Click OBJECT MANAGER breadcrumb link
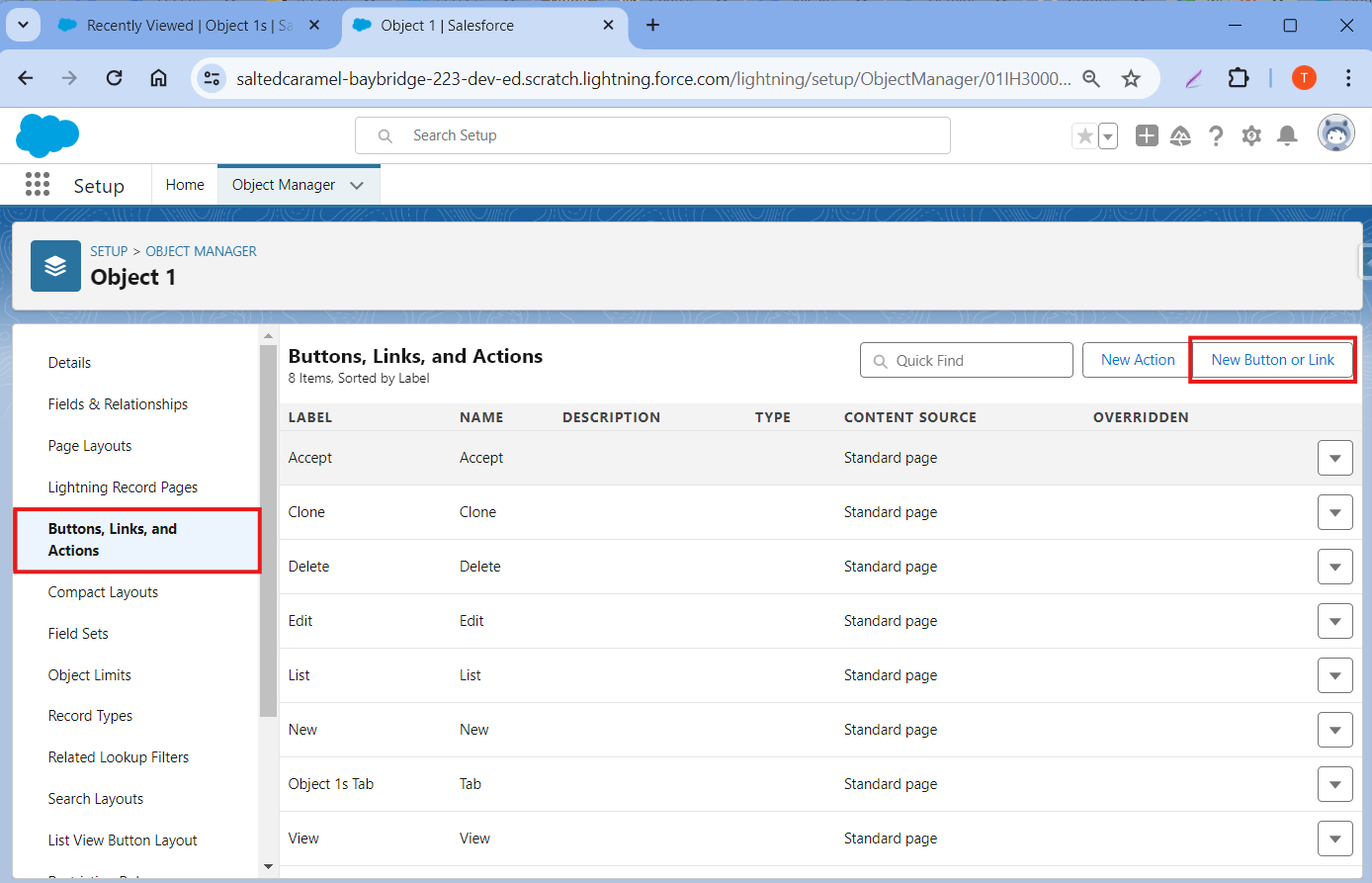The image size is (1372, 883). point(201,251)
